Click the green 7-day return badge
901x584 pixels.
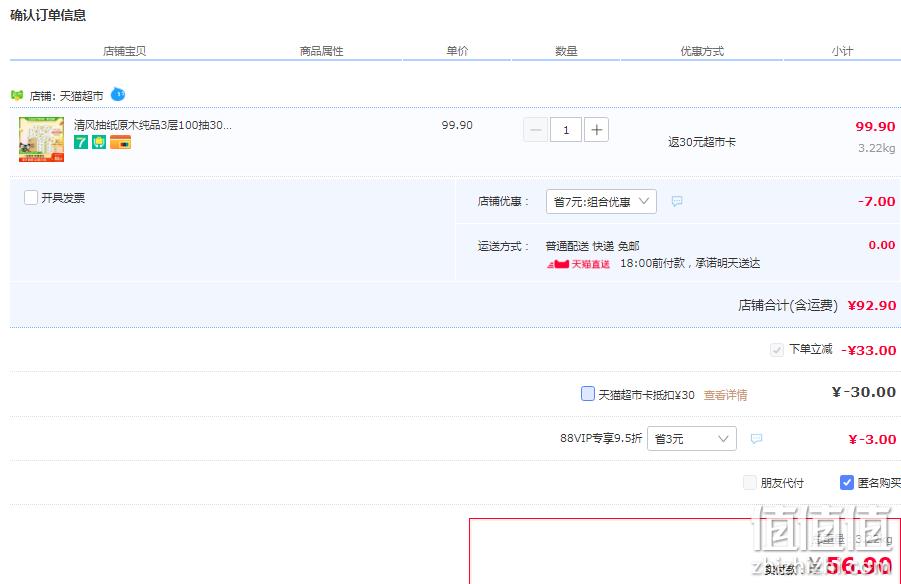(x=81, y=142)
